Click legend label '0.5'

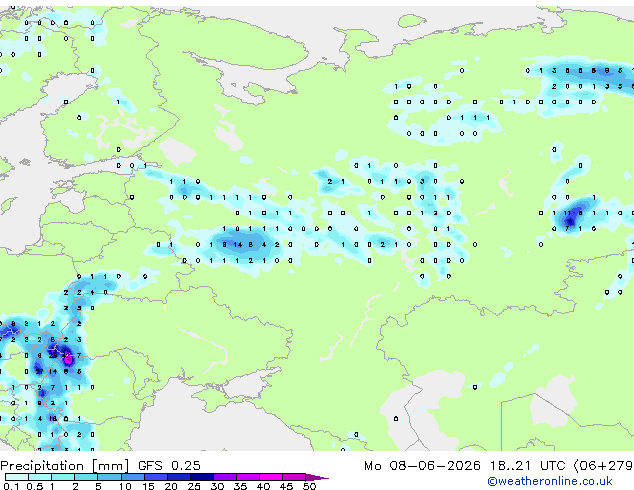pos(35,486)
